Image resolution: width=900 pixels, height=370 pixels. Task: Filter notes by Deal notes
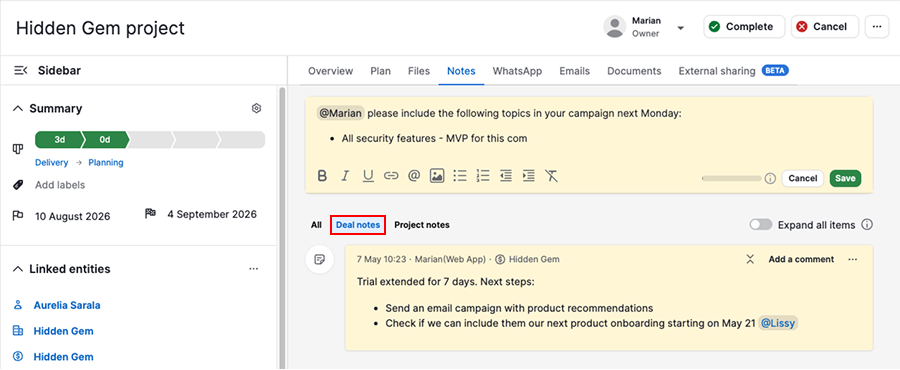(358, 225)
